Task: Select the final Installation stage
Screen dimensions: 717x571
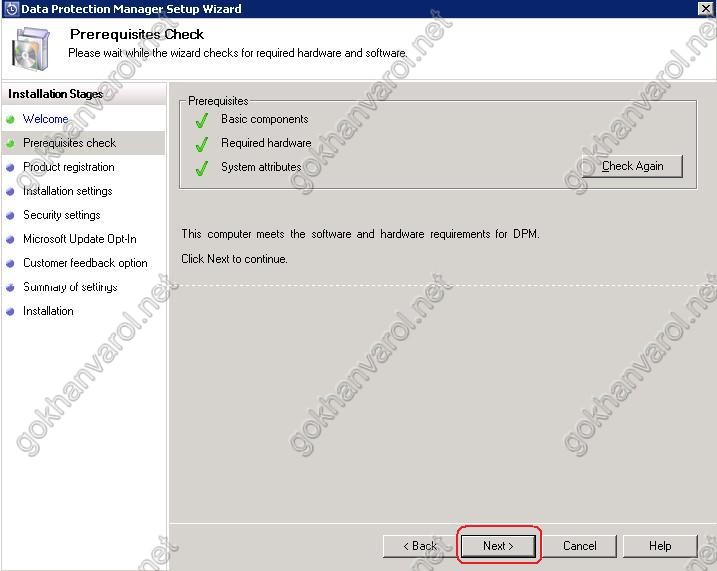Action: 48,311
